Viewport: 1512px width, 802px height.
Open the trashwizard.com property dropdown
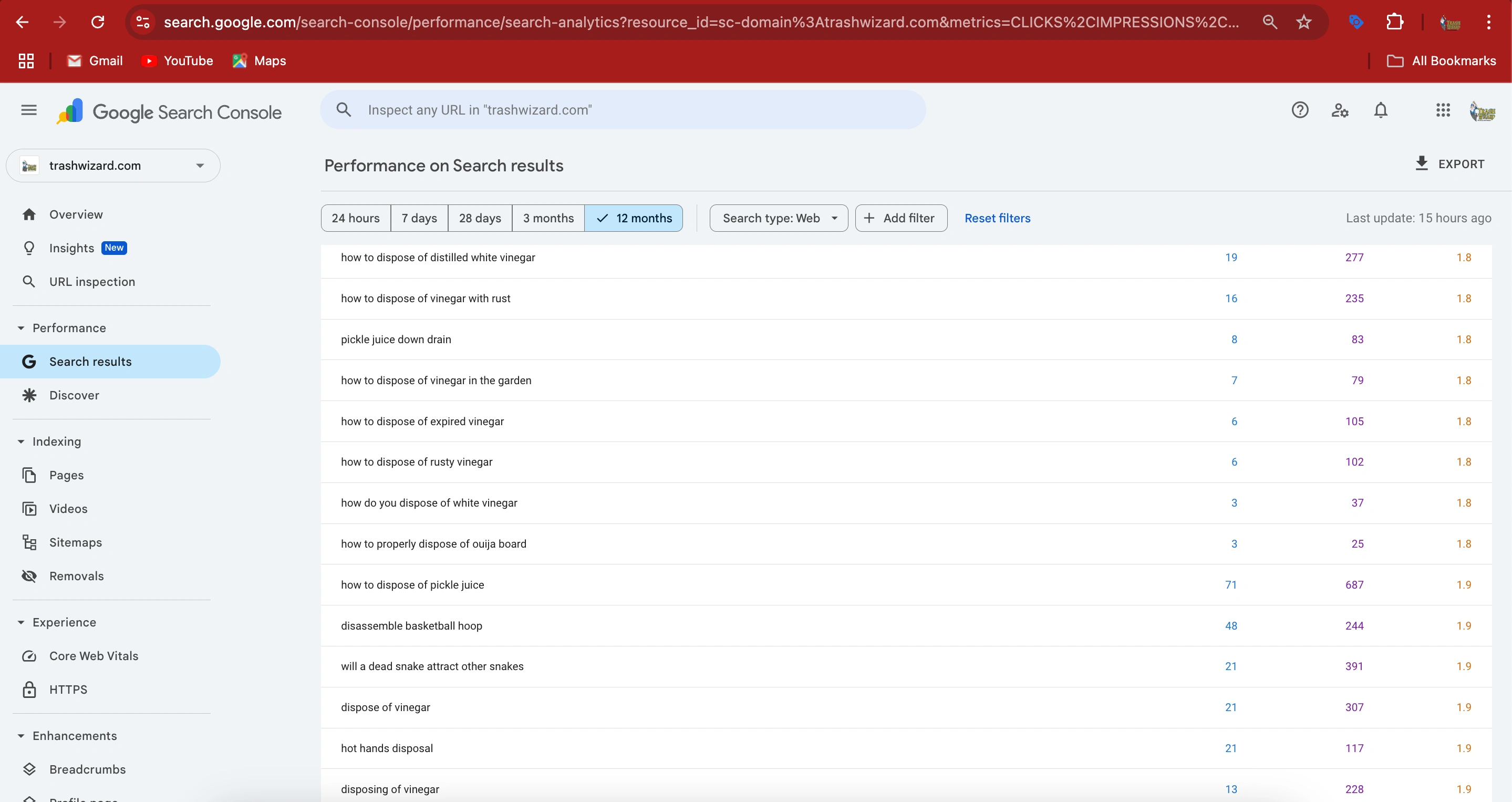tap(113, 166)
